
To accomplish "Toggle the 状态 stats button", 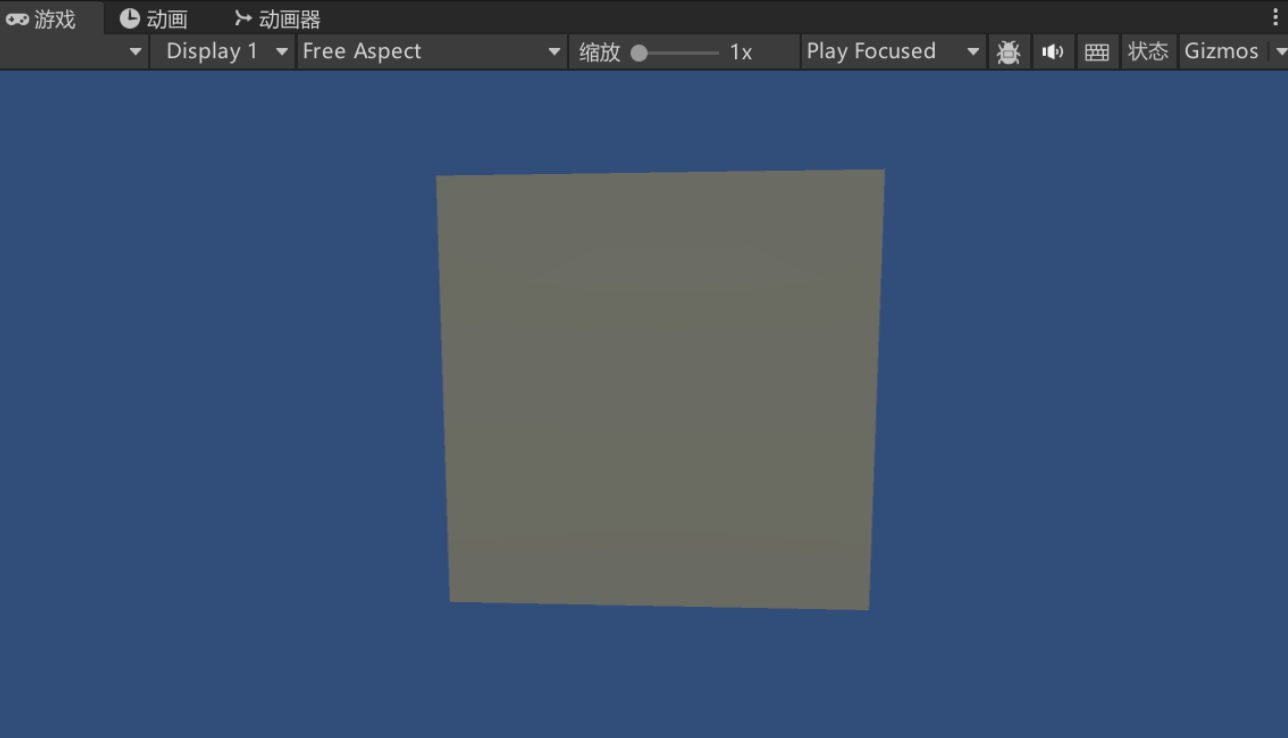I will click(1148, 52).
